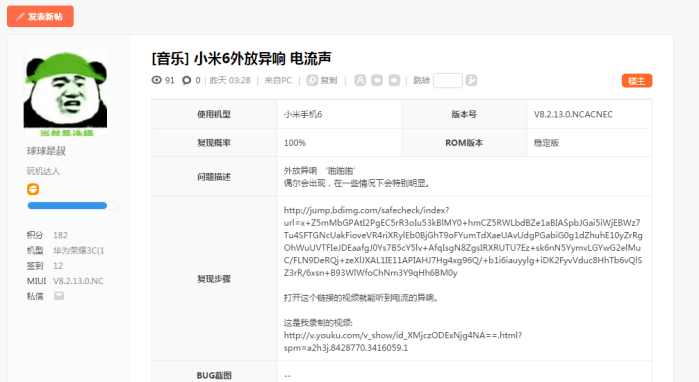Click the middle share icon after QQ

tap(377, 80)
